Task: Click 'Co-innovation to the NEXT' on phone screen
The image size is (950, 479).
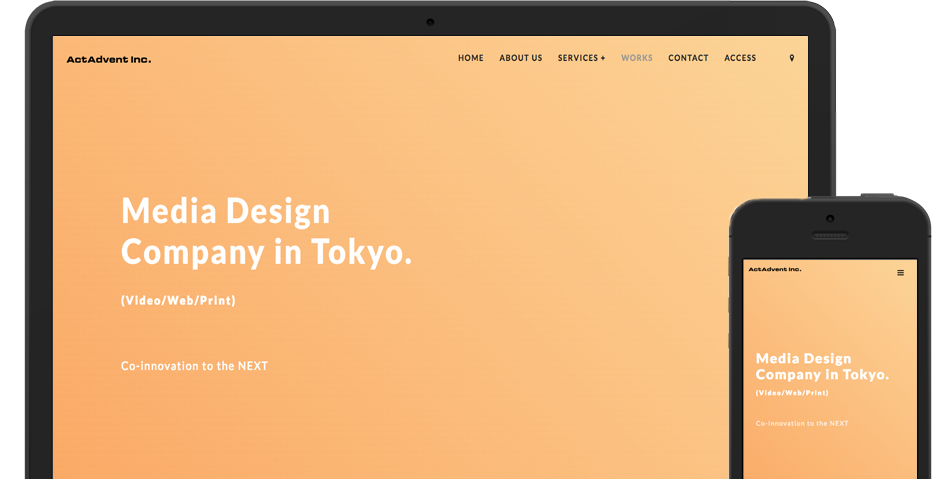Action: point(802,423)
